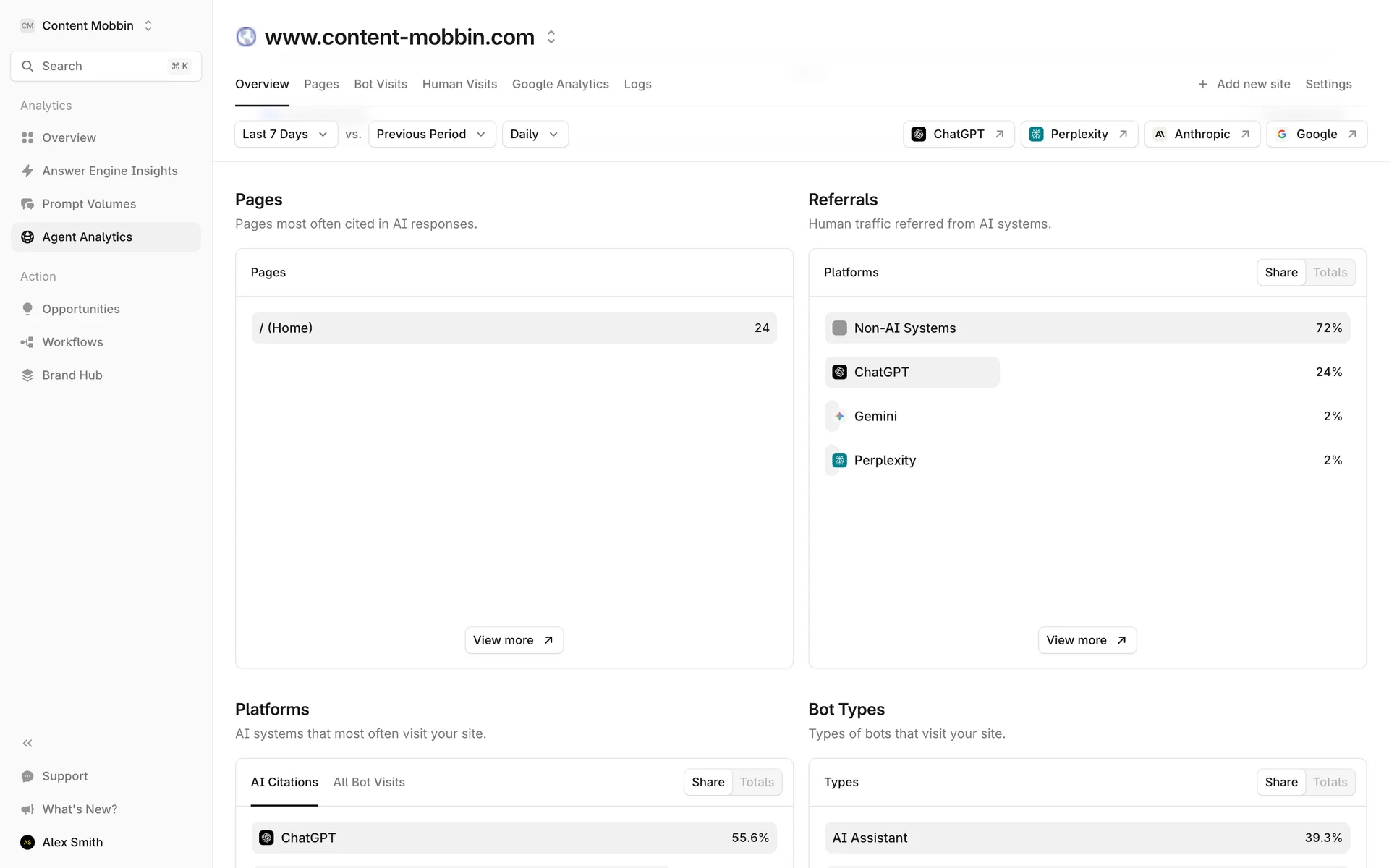
Task: Expand the Daily interval dropdown
Action: (x=535, y=135)
